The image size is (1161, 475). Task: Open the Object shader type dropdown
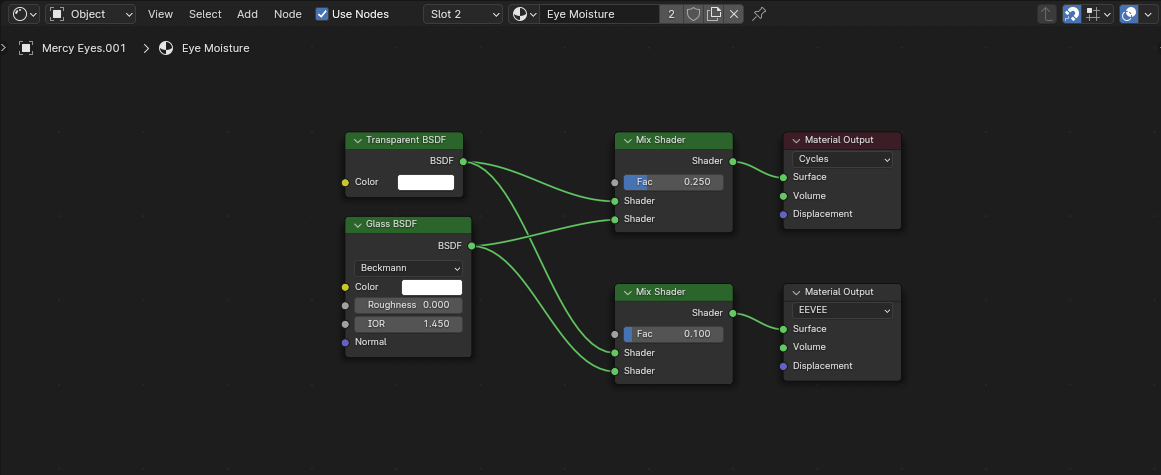click(x=90, y=13)
